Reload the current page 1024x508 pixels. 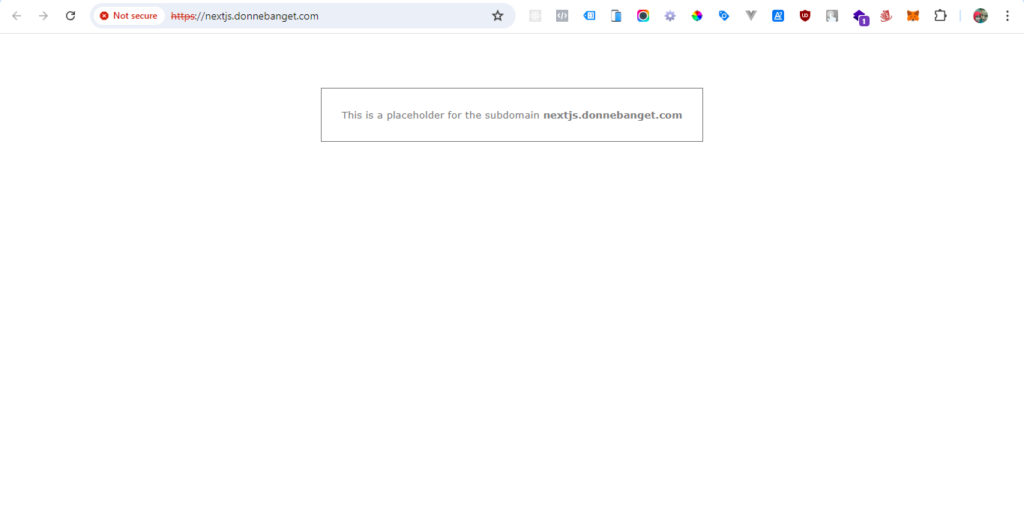pos(71,16)
